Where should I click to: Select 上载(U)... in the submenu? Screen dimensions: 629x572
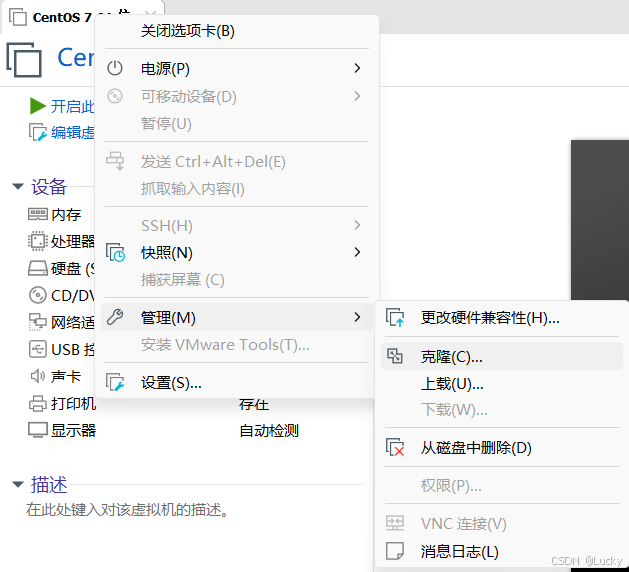501,384
